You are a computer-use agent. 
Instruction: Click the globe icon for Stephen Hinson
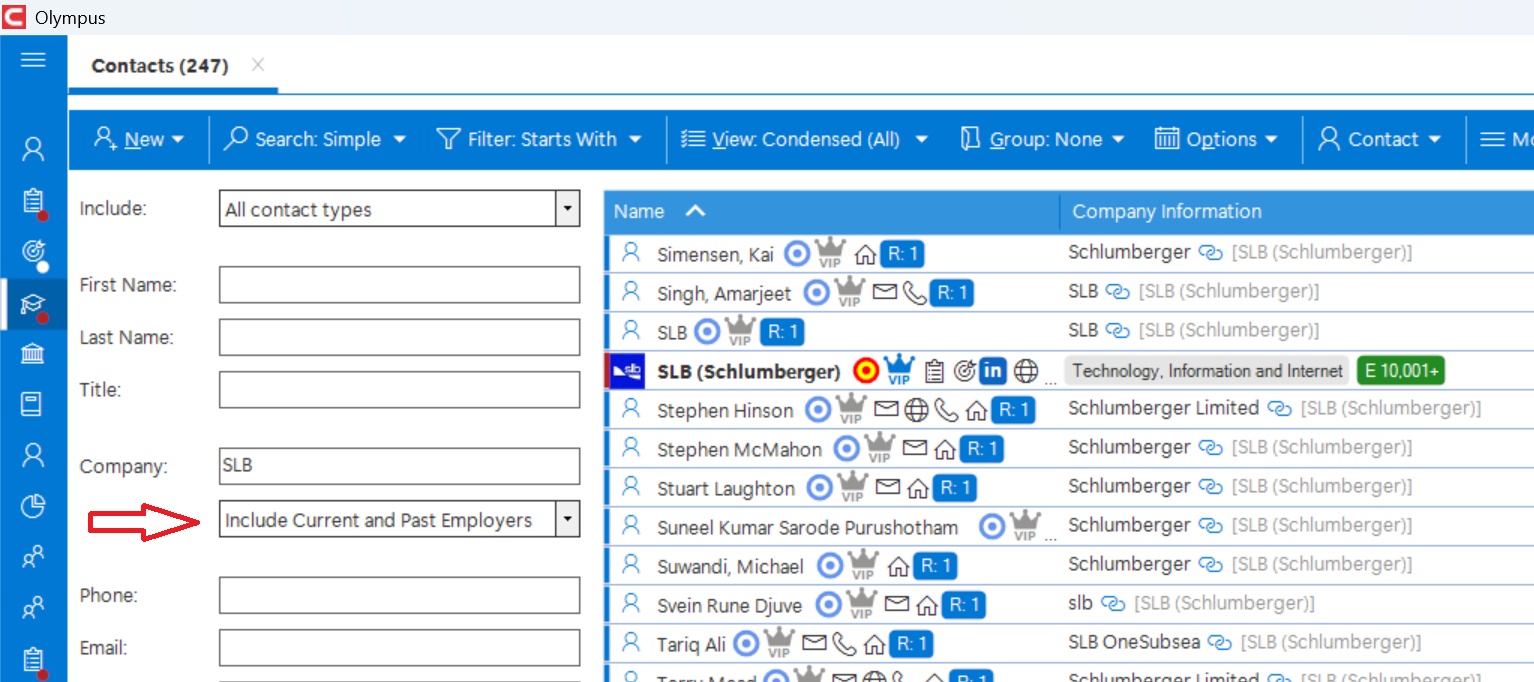[x=917, y=410]
